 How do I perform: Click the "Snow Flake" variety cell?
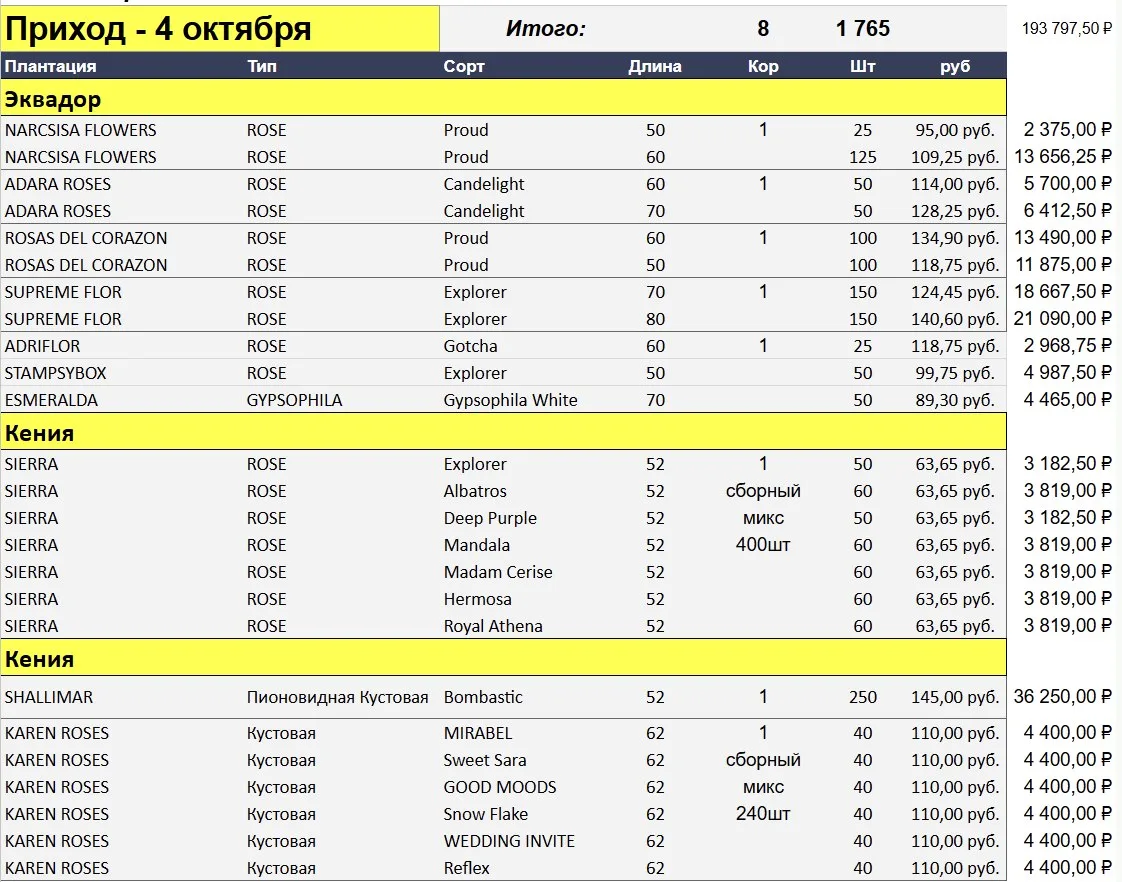coord(485,815)
